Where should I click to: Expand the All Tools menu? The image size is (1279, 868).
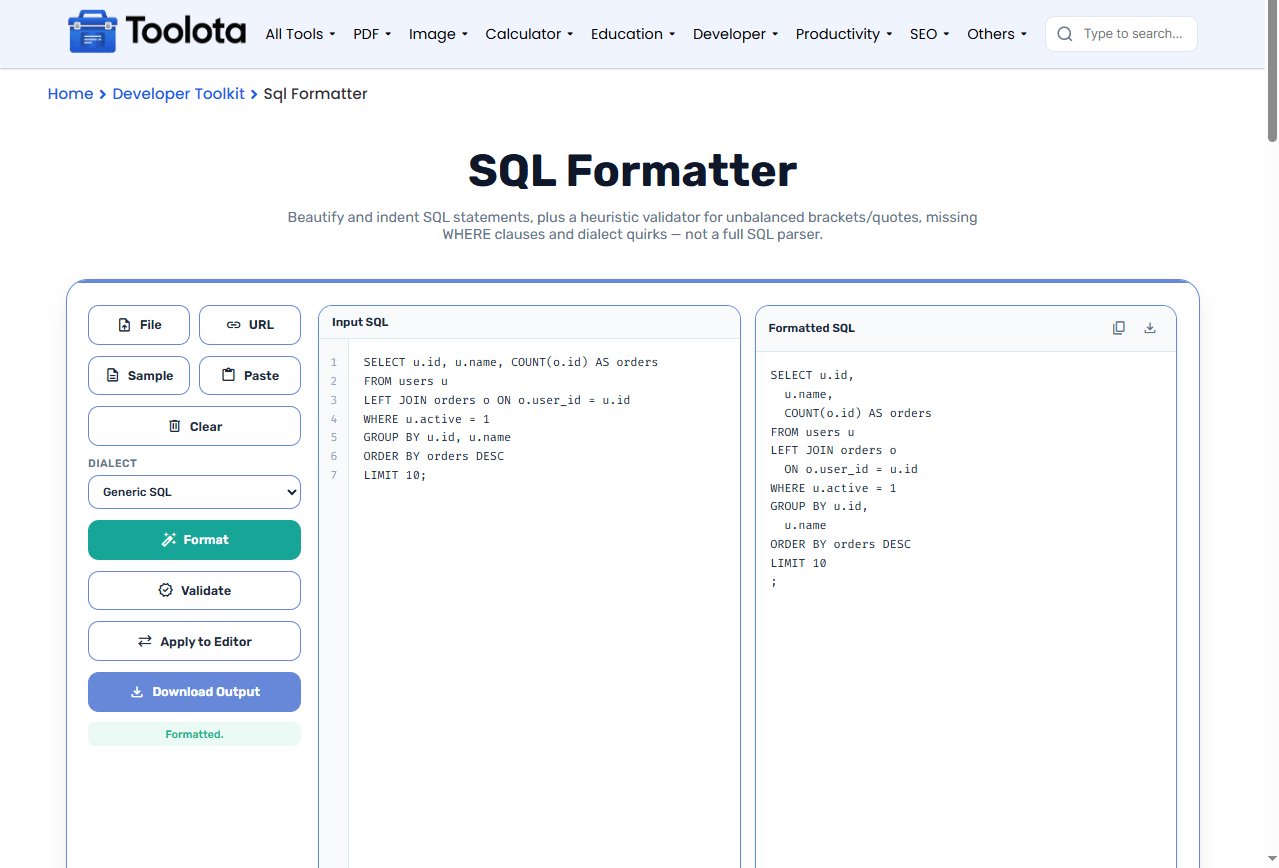[300, 34]
